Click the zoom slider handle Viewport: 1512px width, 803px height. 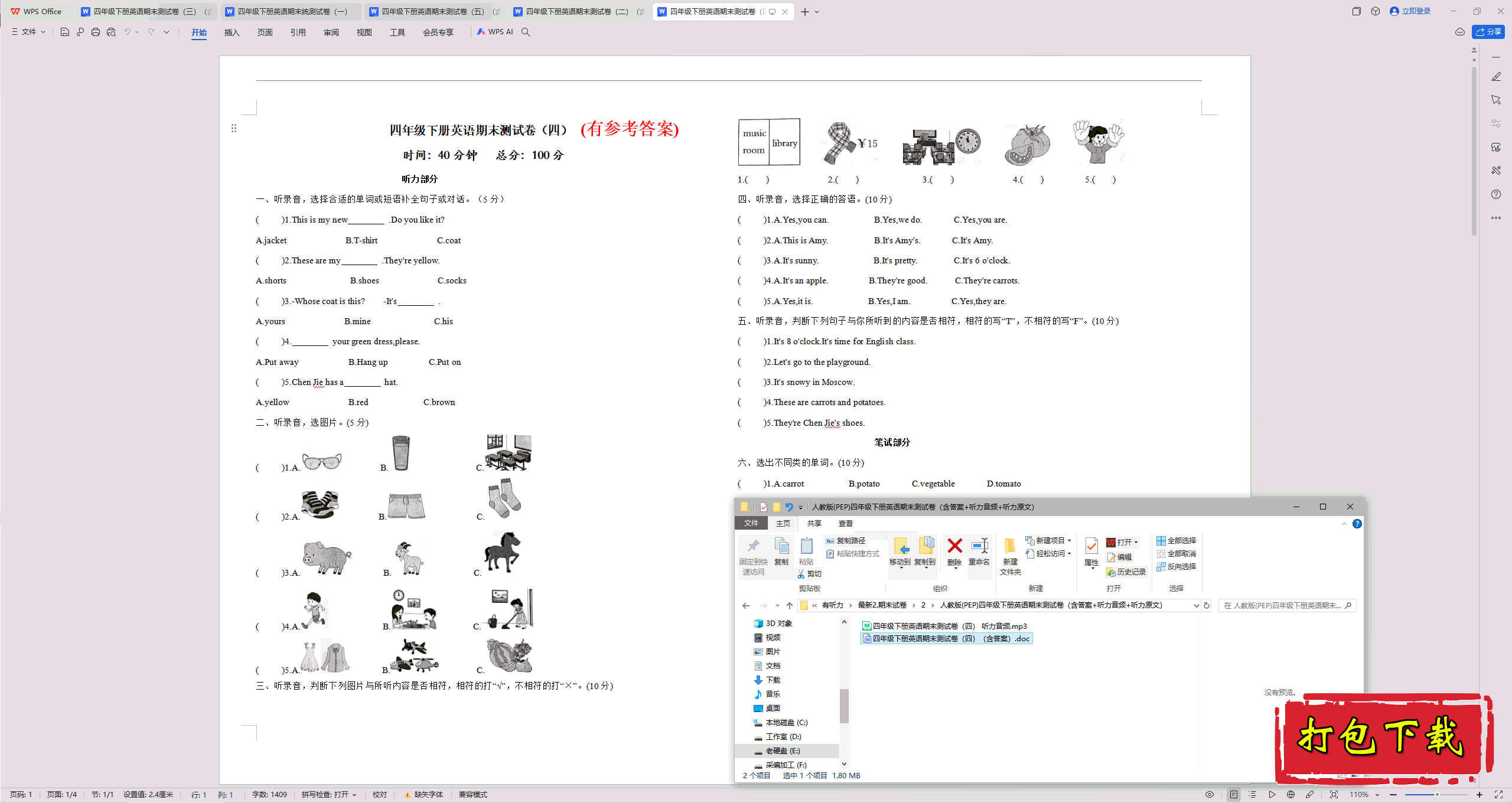(1437, 795)
